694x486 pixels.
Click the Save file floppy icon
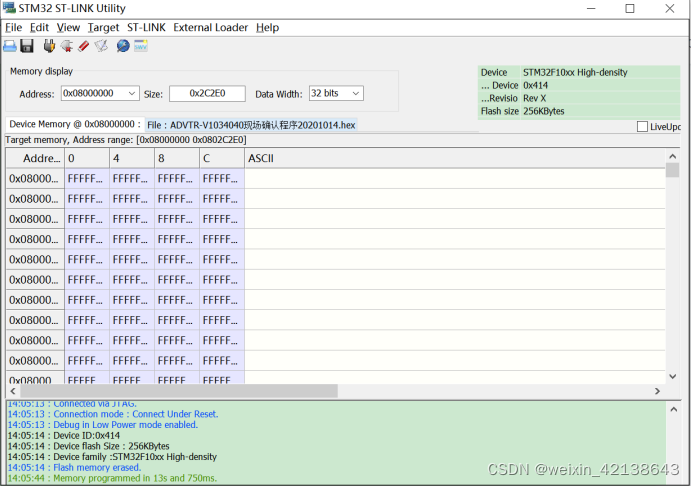pyautogui.click(x=27, y=46)
